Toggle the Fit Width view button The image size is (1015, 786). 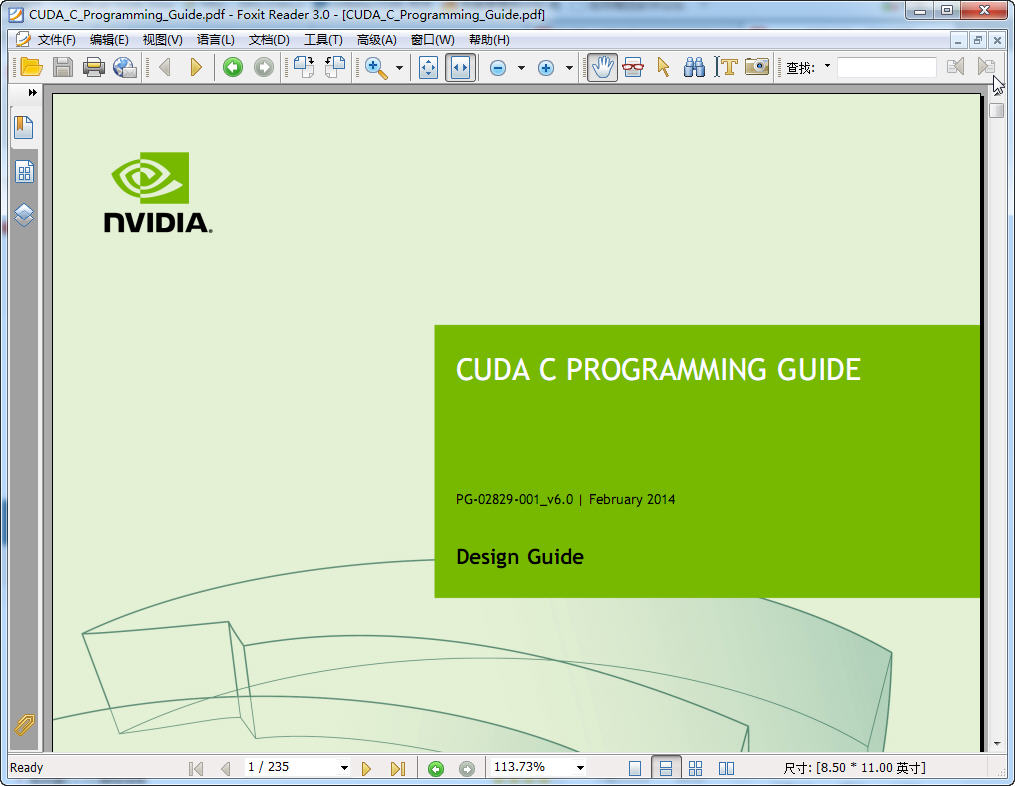pos(460,67)
